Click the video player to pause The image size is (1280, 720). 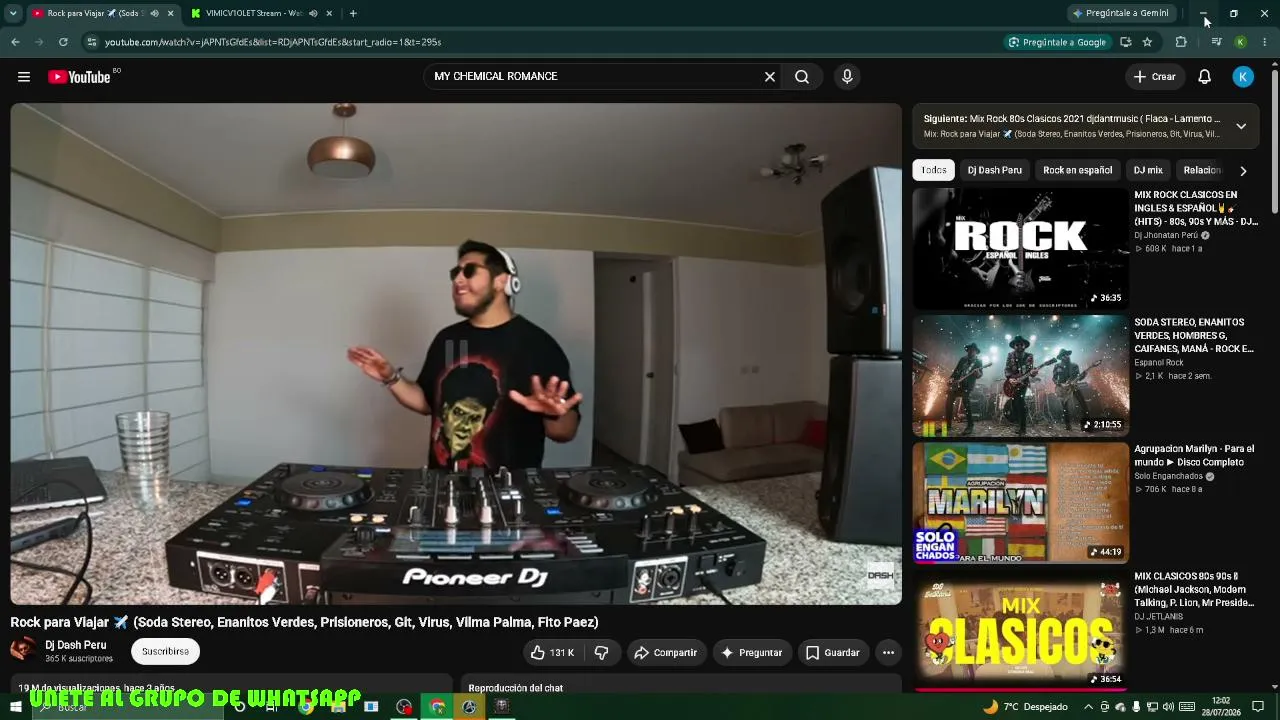click(456, 354)
